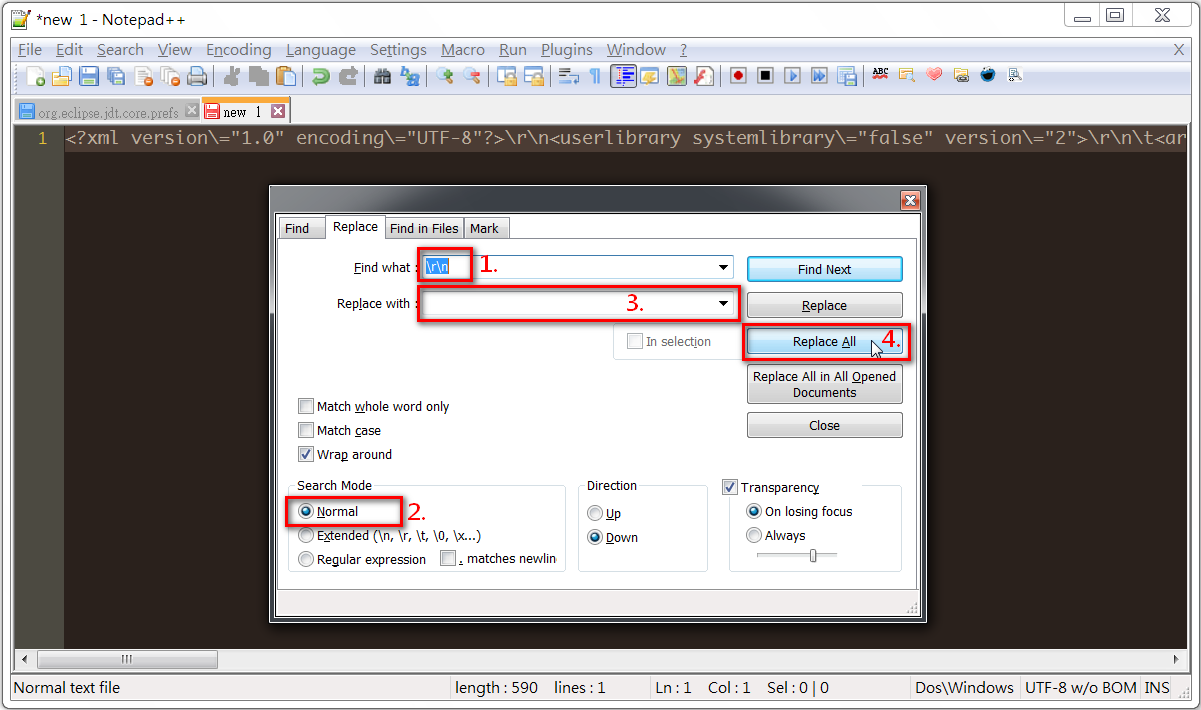Screen dimensions: 1201x710
Task: Click UTF-8 w/o BOM status entry
Action: pyautogui.click(x=1080, y=688)
